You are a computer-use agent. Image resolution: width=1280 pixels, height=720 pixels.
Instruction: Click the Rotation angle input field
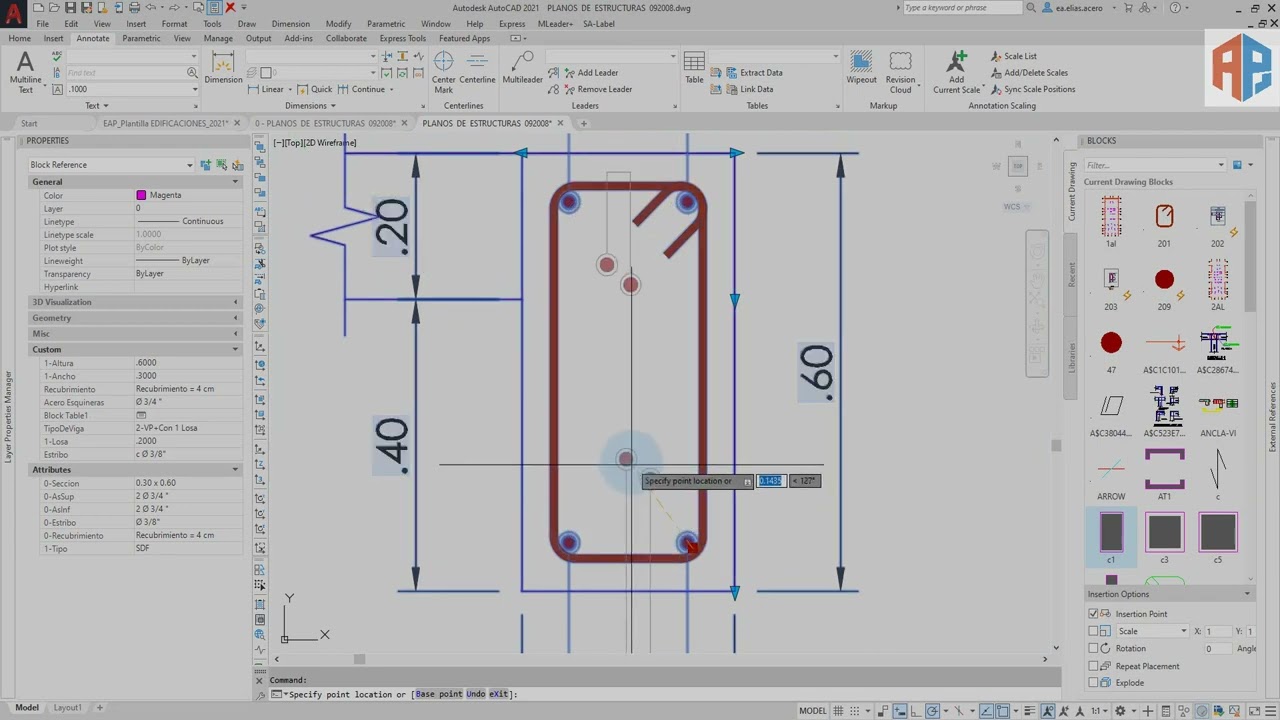point(1219,648)
